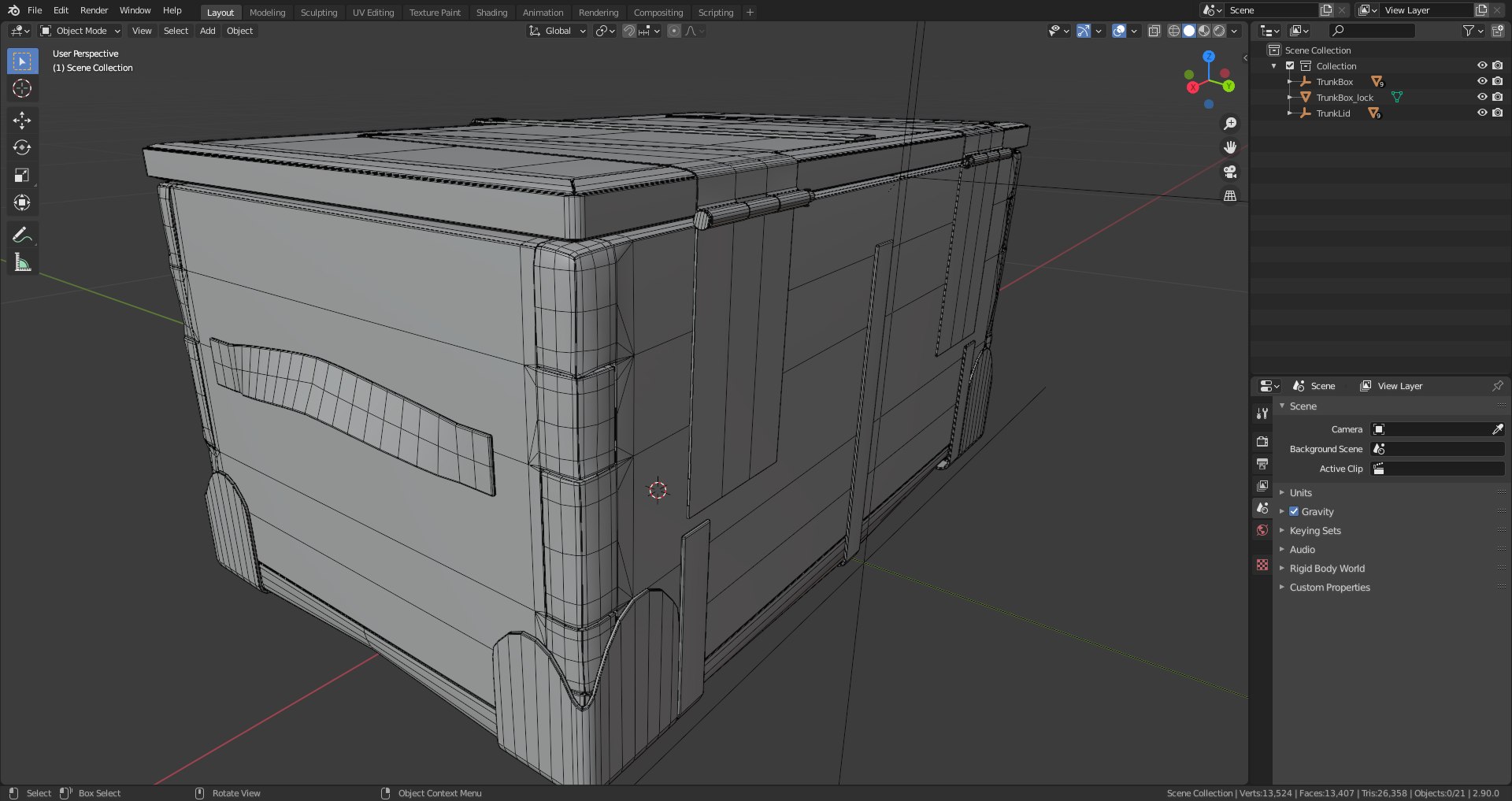Open the Output properties tab
This screenshot has width=1512, height=801.
pyautogui.click(x=1262, y=464)
